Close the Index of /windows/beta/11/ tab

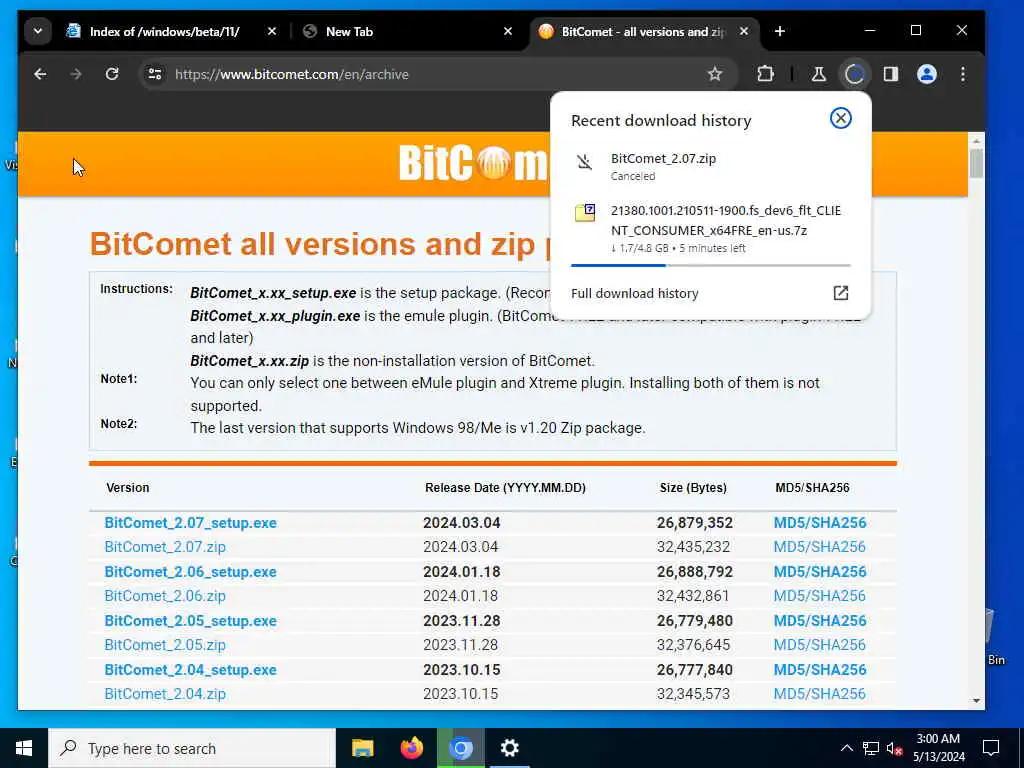(x=272, y=31)
